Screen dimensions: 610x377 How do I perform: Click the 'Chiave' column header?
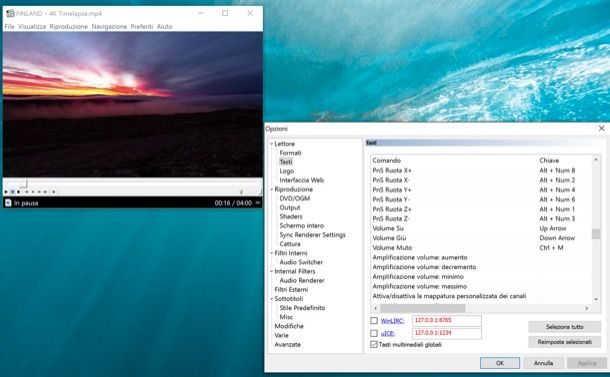(x=564, y=160)
